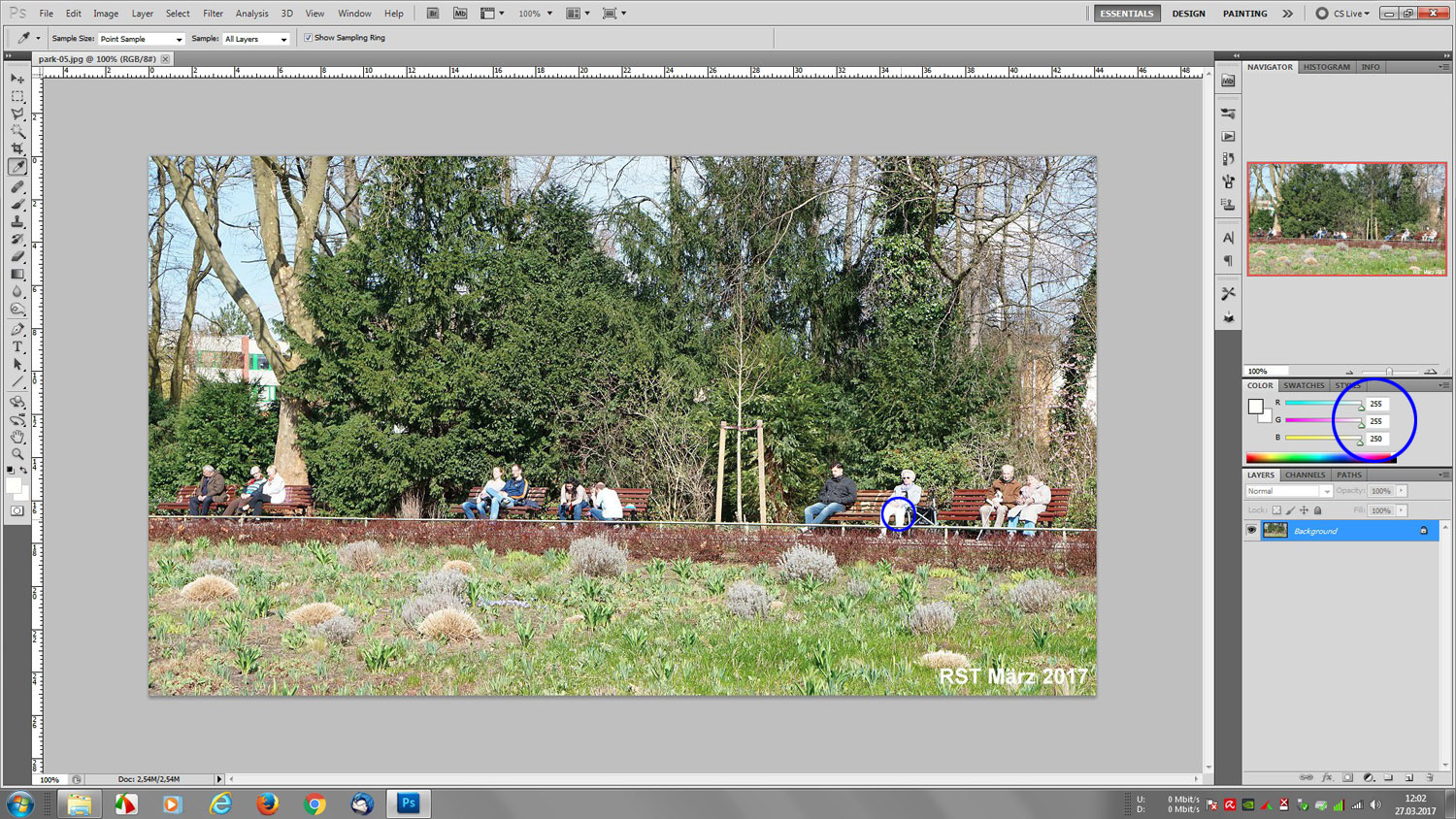Open Firefox from the Windows taskbar
Viewport: 1456px width, 819px height.
[x=268, y=803]
